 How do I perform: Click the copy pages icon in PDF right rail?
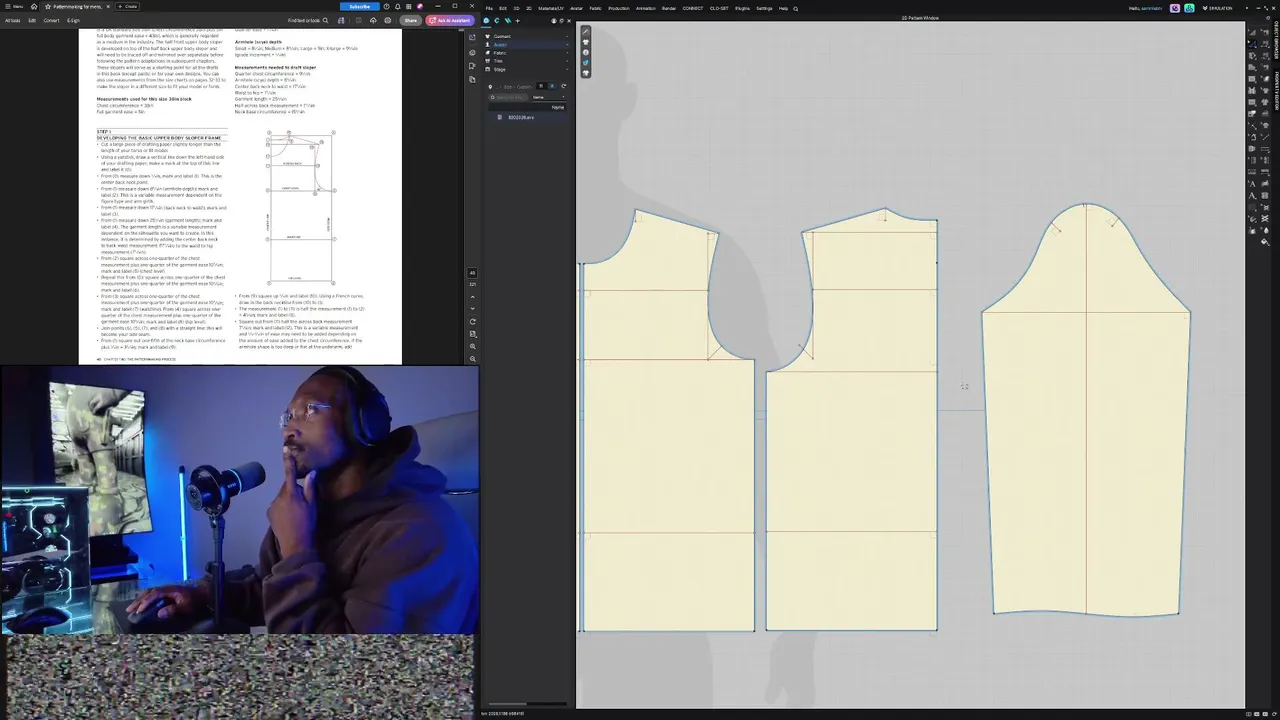(472, 79)
